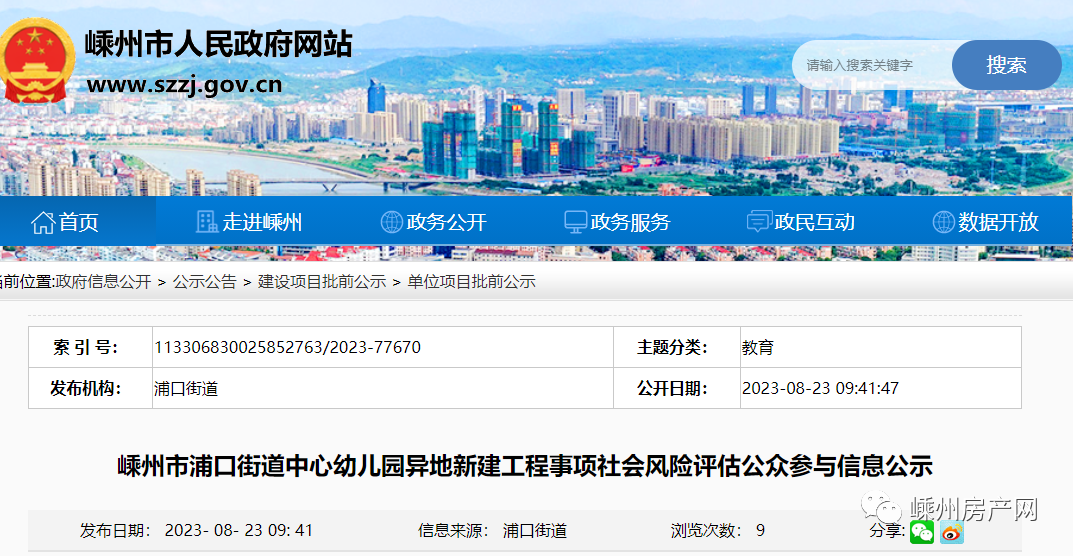Click the 嵊州市人民政府网站 site title
This screenshot has width=1073, height=556.
click(218, 45)
